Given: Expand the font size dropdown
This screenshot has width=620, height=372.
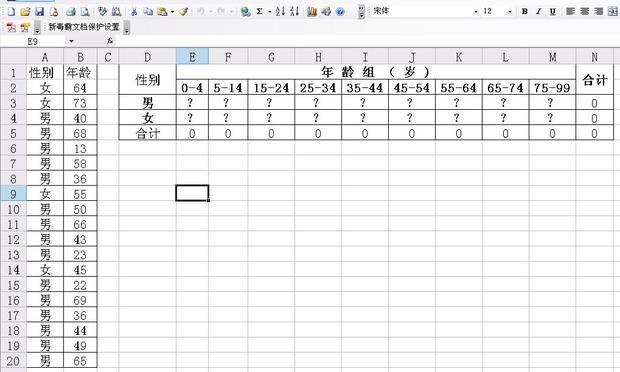Looking at the screenshot, I should point(510,12).
